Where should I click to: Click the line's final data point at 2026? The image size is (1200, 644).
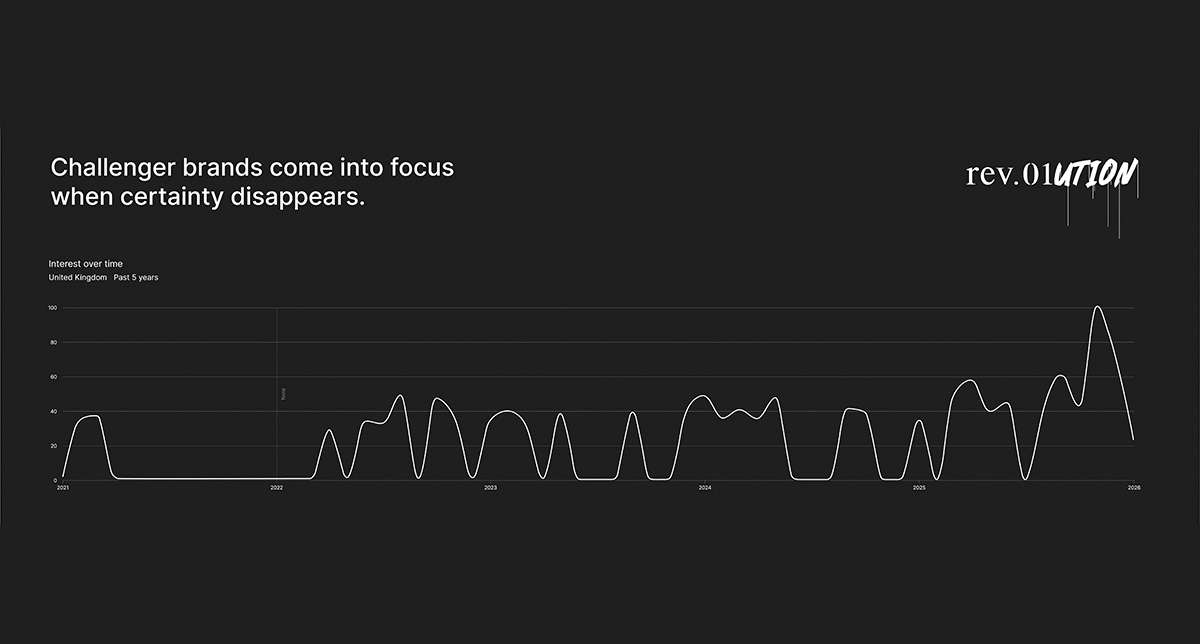coord(1133,439)
